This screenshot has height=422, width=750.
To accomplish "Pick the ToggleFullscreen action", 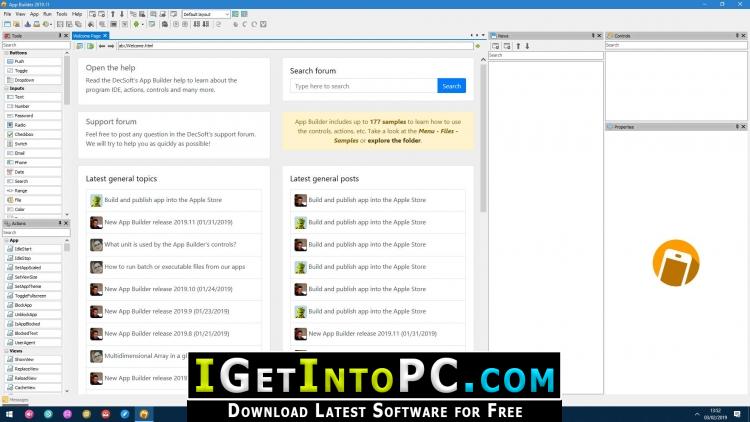I will click(33, 296).
